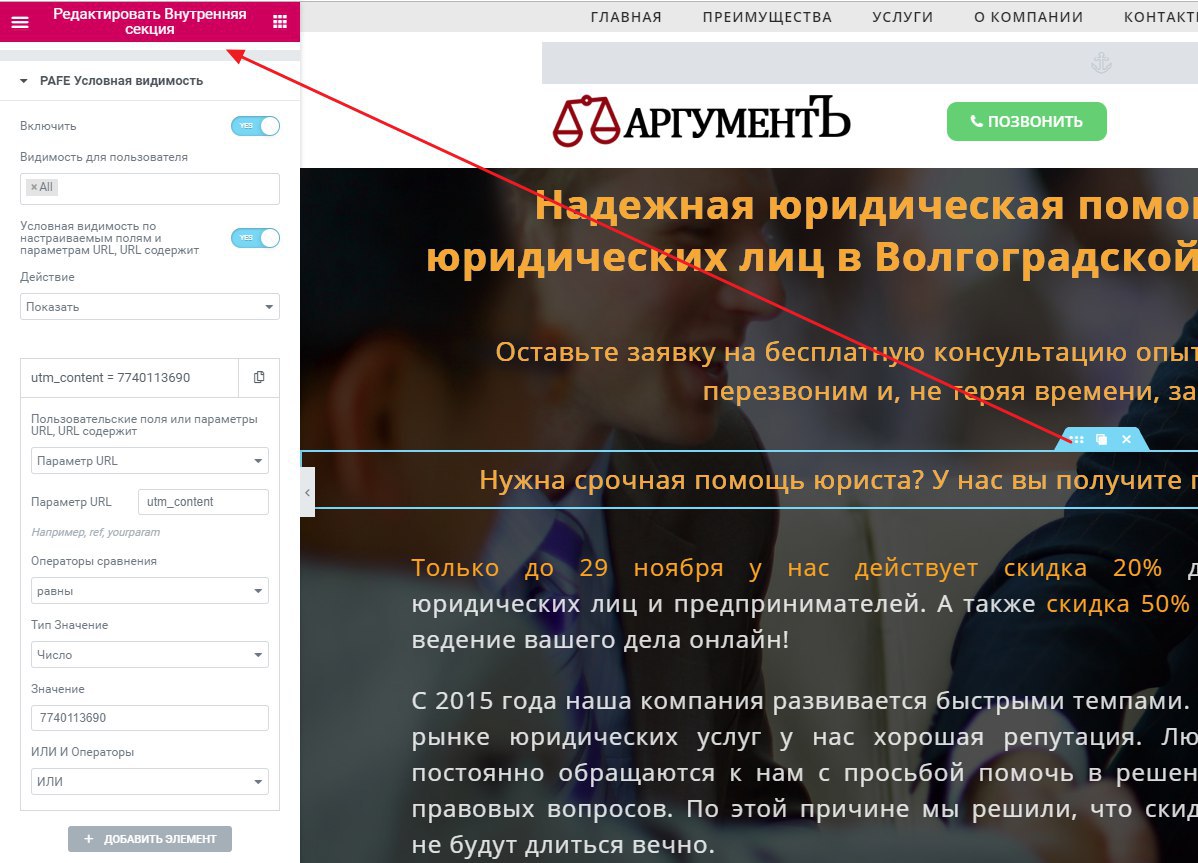
Task: Open the Параметр URL type dropdown
Action: pyautogui.click(x=150, y=461)
